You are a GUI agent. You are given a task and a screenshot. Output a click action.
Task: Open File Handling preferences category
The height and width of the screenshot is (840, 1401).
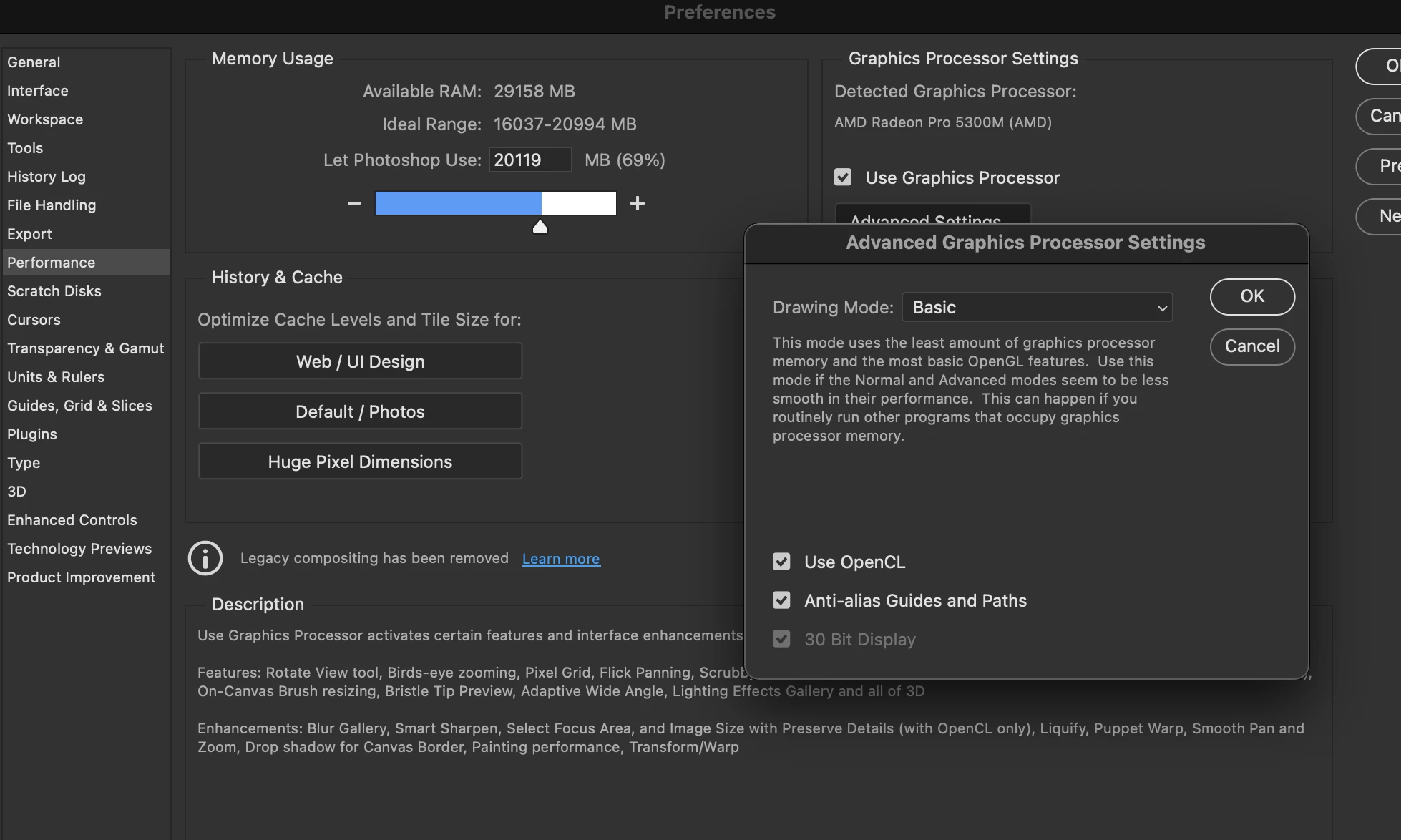point(52,205)
